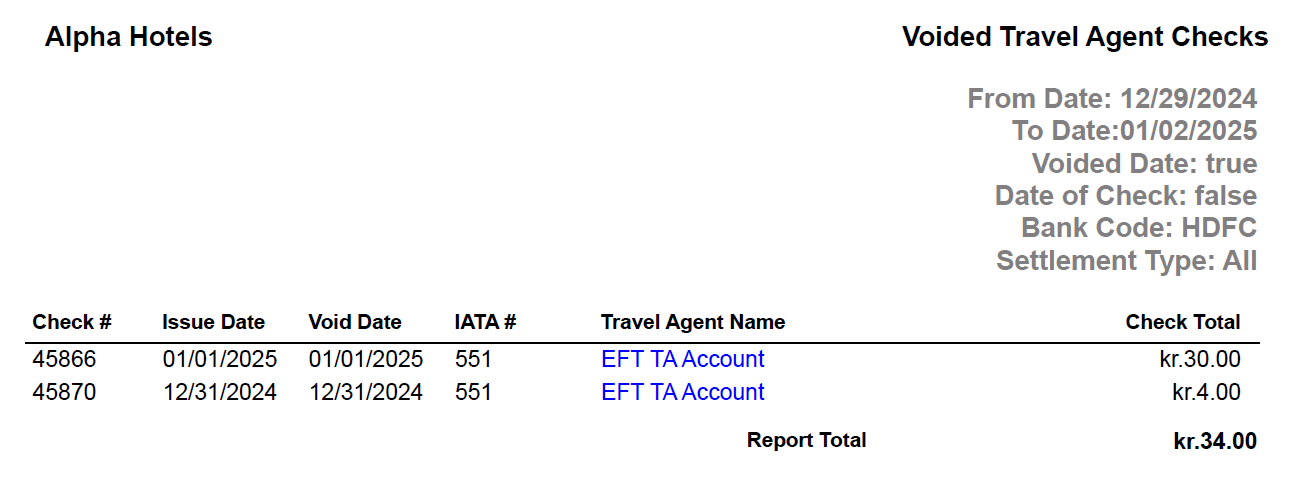Viewport: 1291px width, 490px height.
Task: Select check number 45870
Action: 64,392
